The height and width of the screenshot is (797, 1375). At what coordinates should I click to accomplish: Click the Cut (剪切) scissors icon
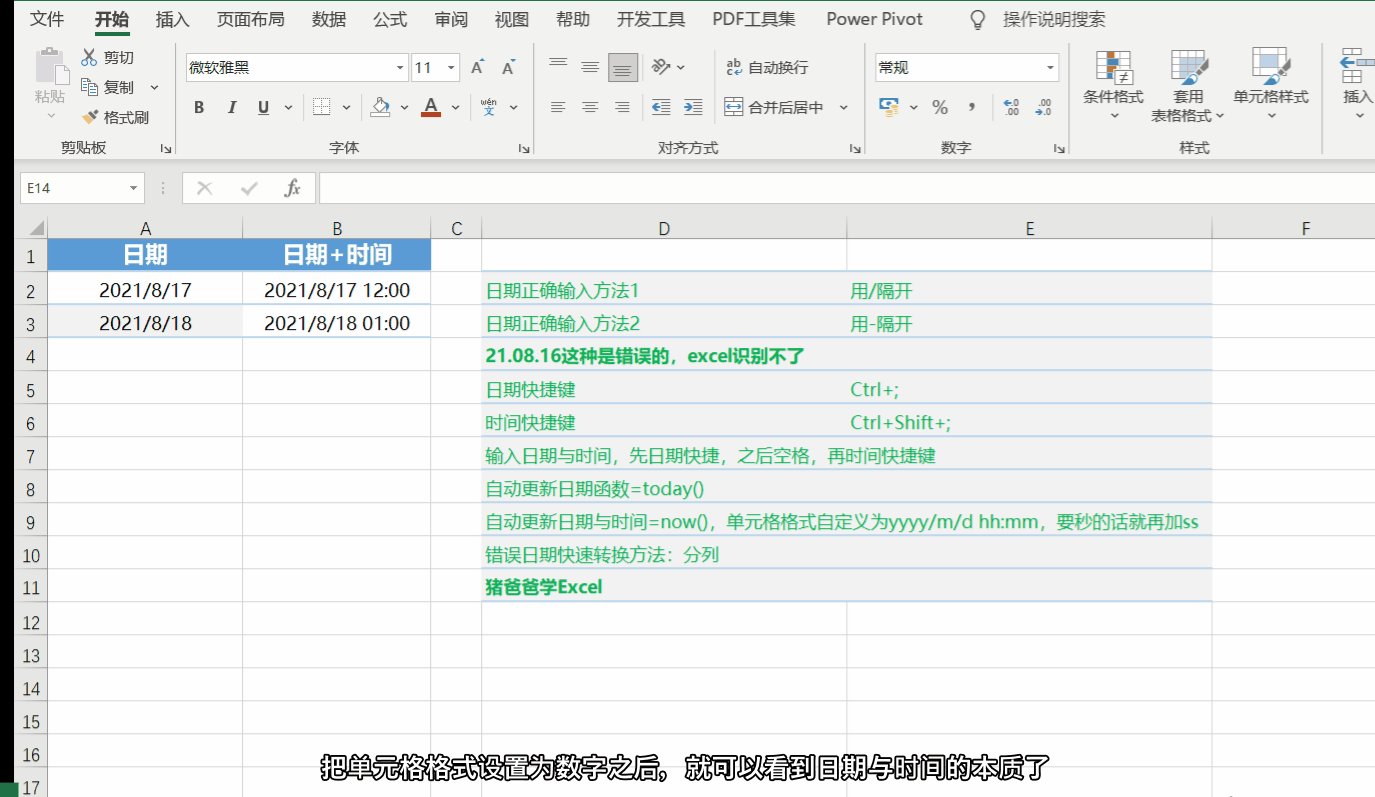tap(89, 57)
